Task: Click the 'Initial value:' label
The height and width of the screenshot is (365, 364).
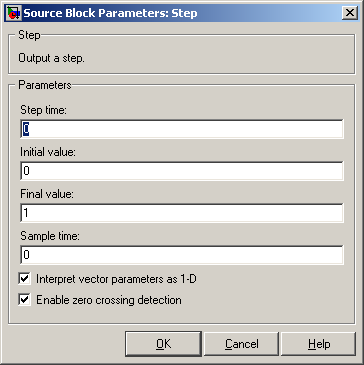Action: (x=48, y=152)
